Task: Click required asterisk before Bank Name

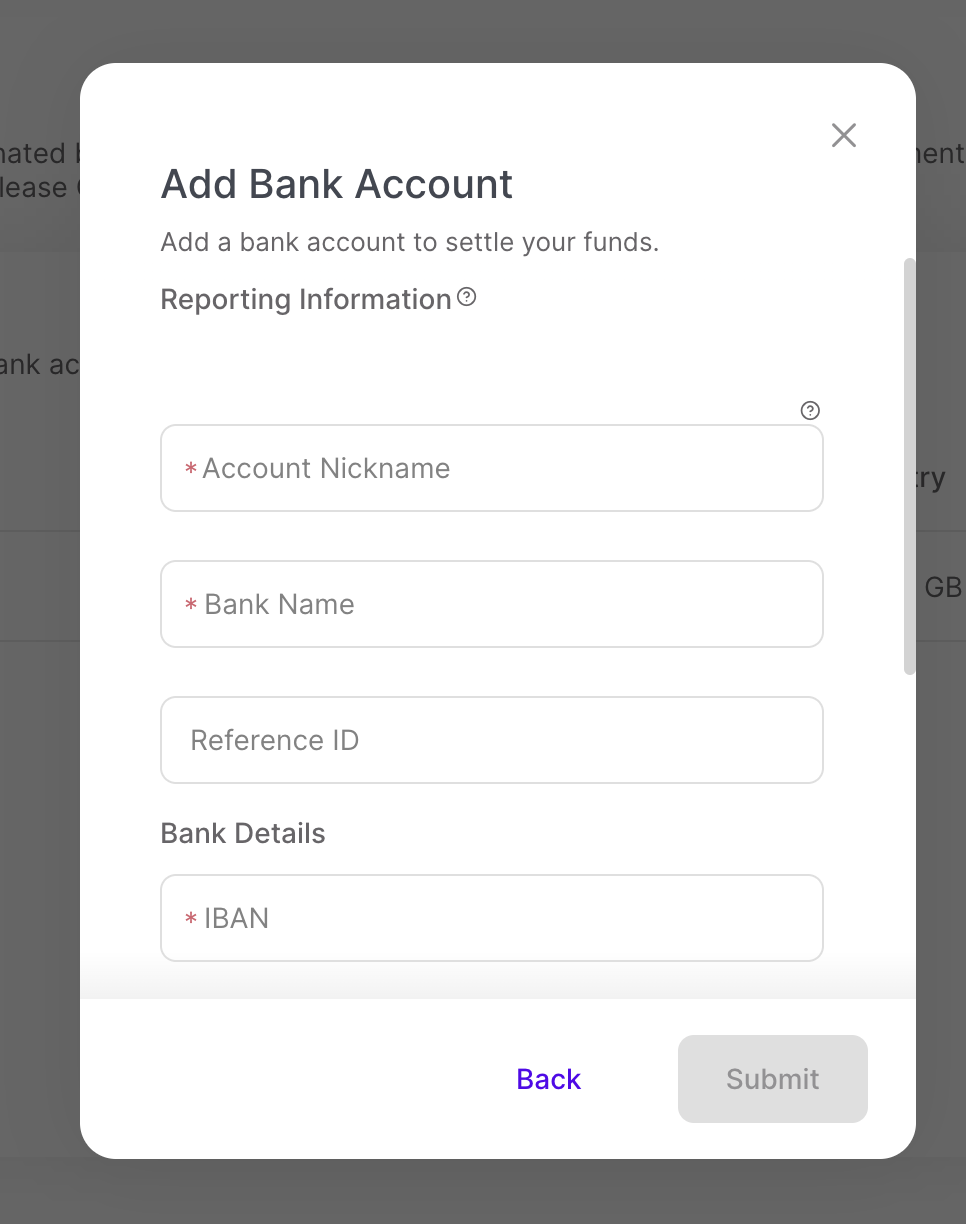Action: click(190, 605)
